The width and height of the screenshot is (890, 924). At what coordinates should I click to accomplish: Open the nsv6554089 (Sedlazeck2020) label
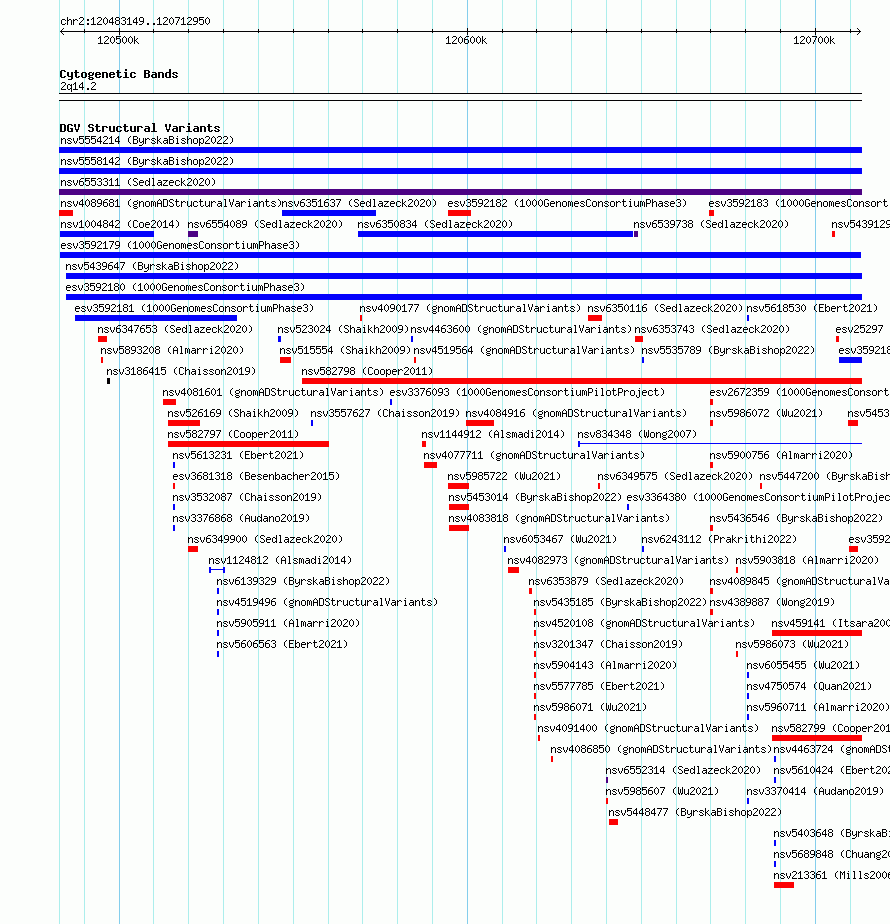pos(265,225)
